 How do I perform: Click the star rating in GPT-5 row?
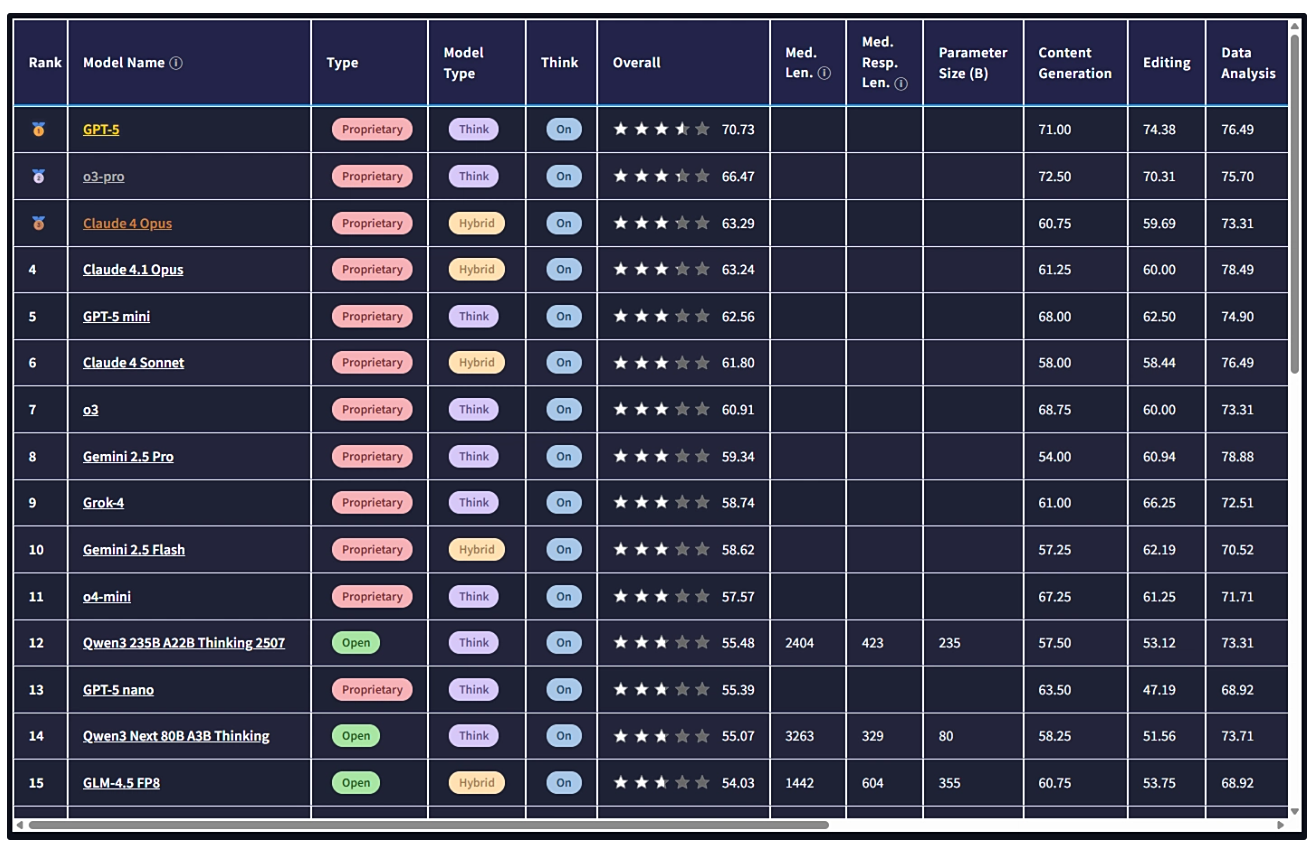661,130
